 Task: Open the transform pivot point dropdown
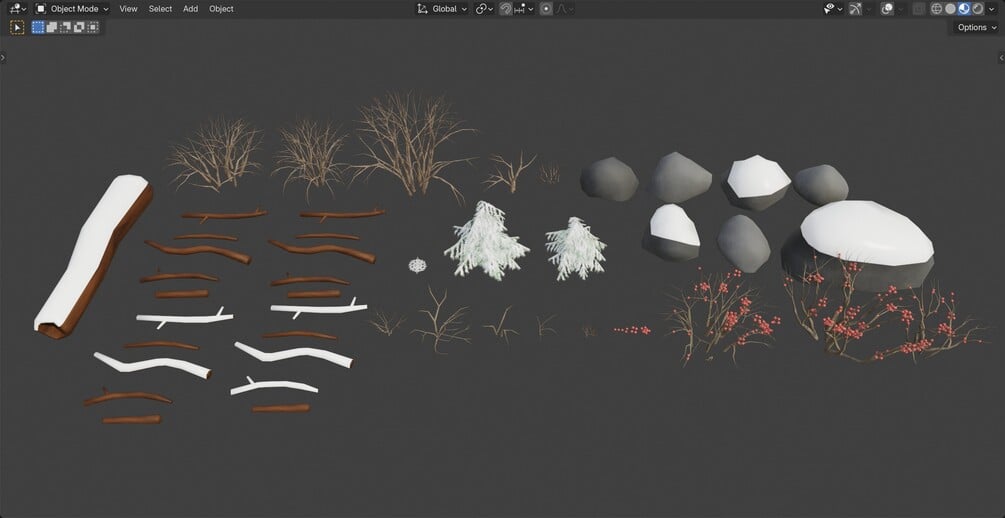(484, 9)
